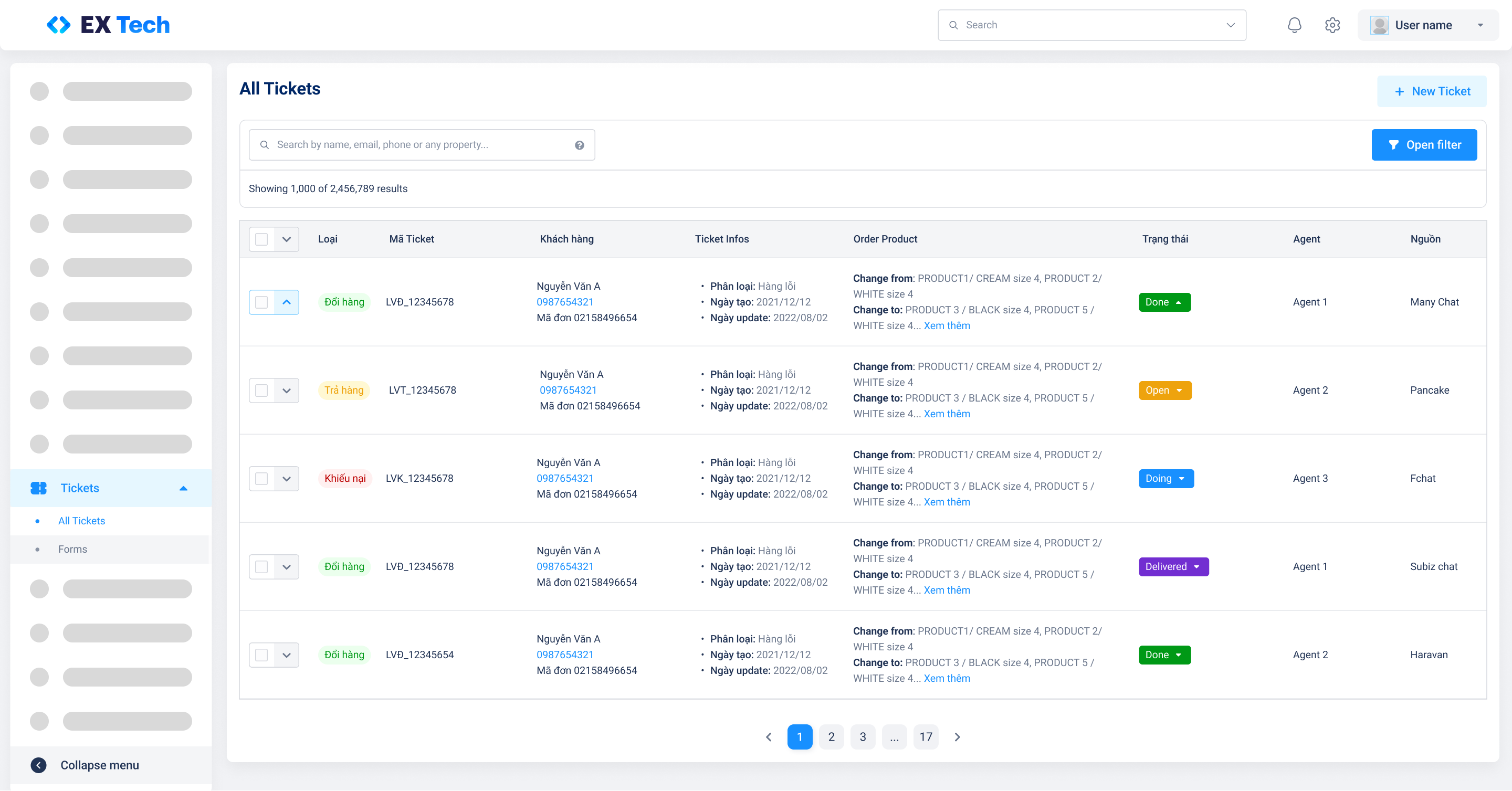Open the notifications bell icon
This screenshot has width=1512, height=791.
coord(1294,25)
